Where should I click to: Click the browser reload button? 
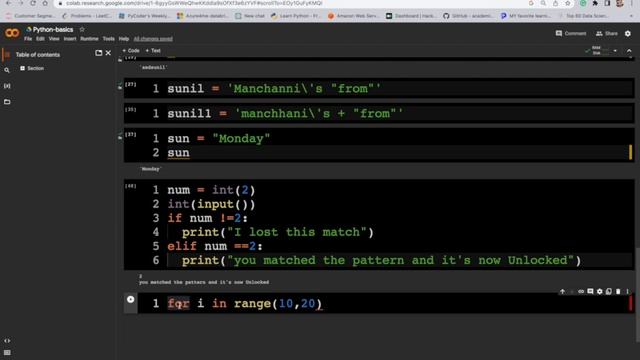[33, 3]
